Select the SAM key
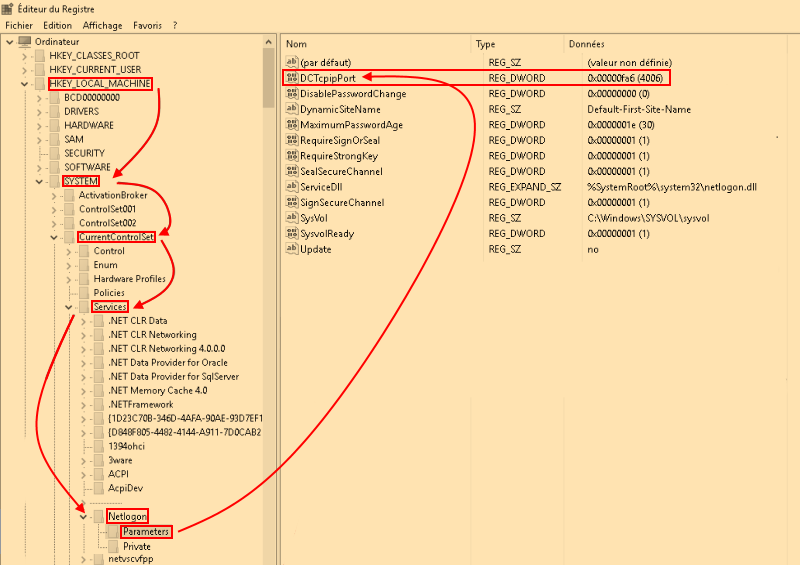 pos(74,139)
